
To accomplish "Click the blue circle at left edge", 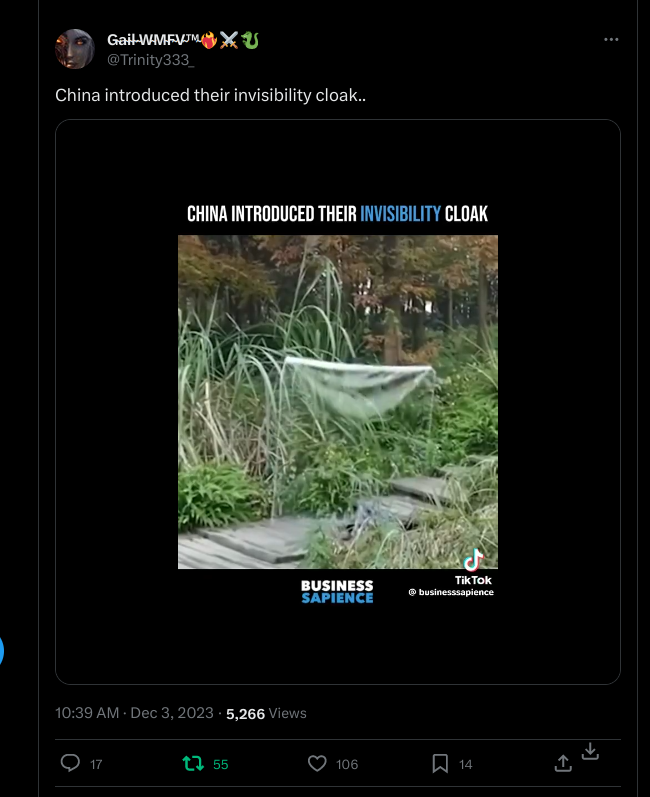I will (x=1, y=651).
